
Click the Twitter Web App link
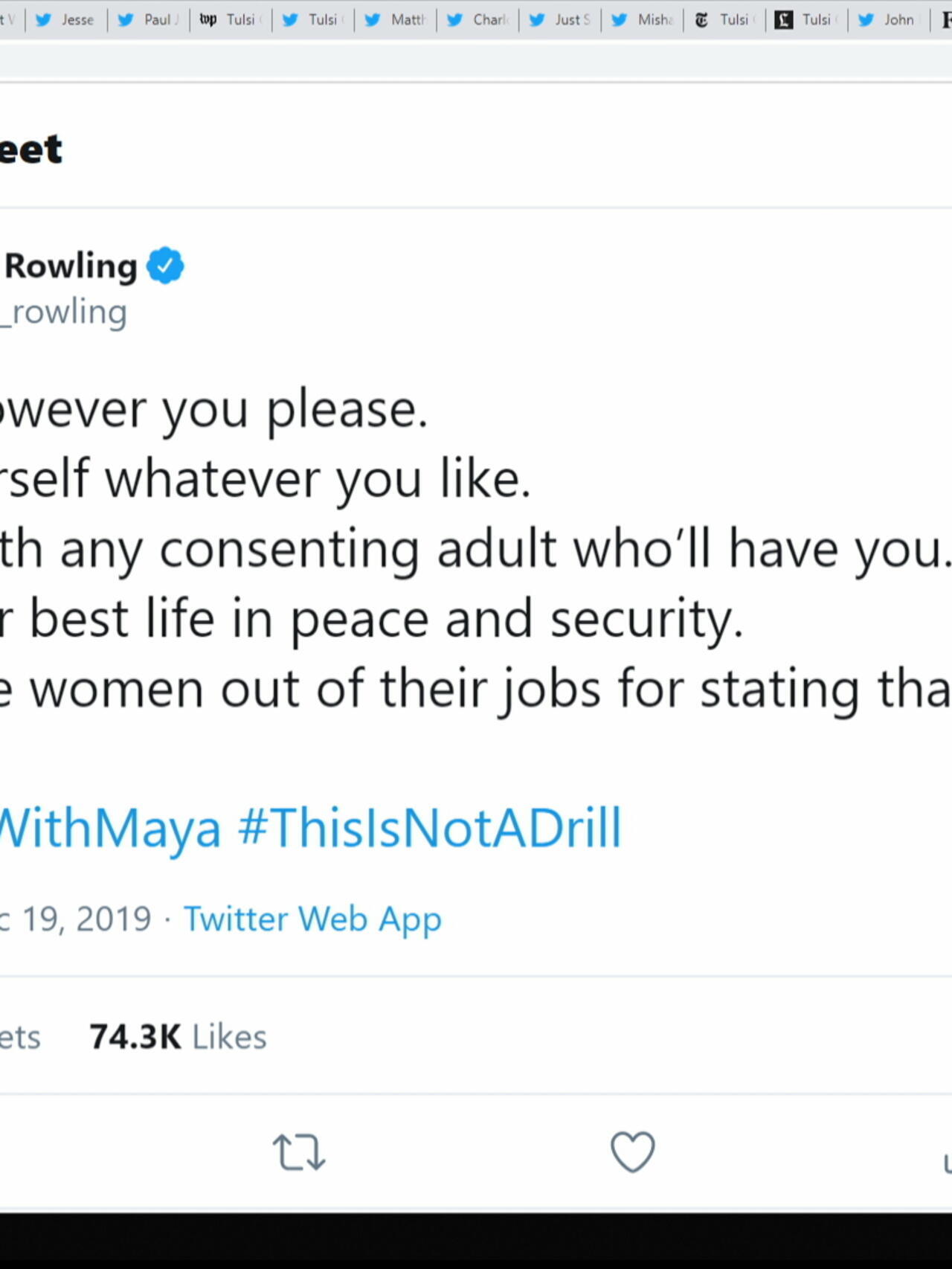coord(312,919)
